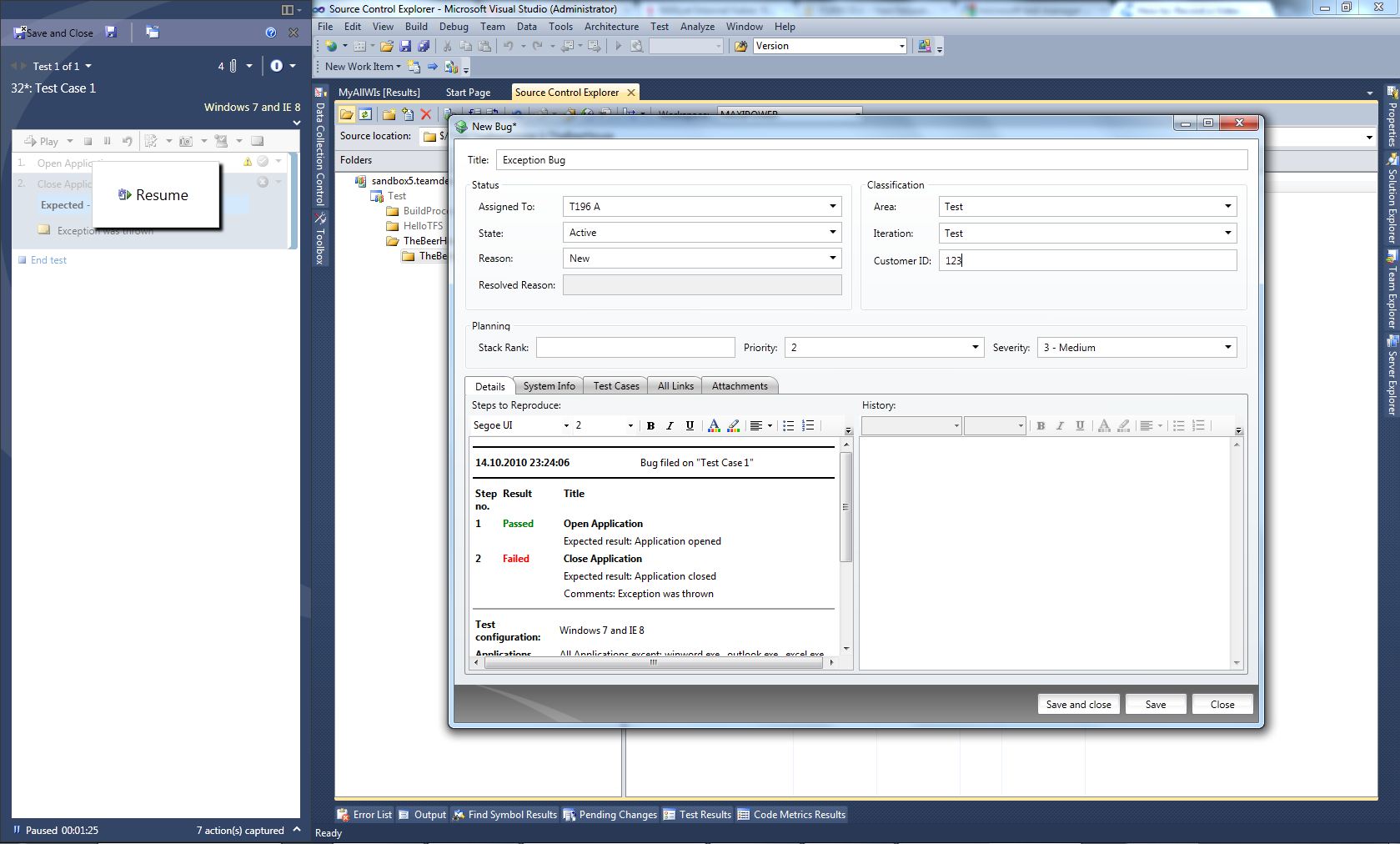The image size is (1400, 844).
Task: Click the Save icon in Visual Studio toolbar
Action: 405,46
